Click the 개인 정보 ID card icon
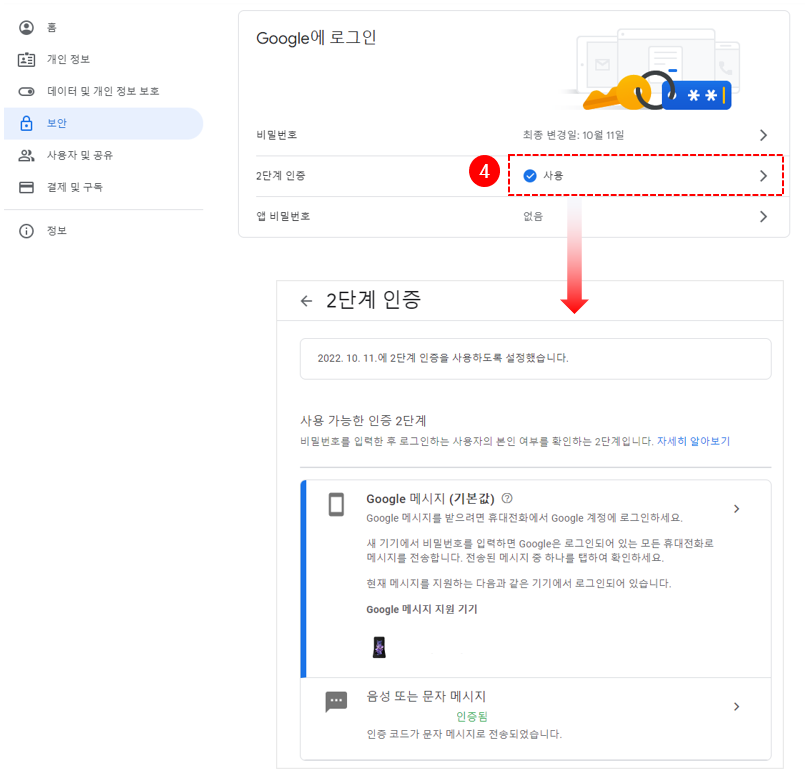This screenshot has height=784, width=805. [x=26, y=60]
